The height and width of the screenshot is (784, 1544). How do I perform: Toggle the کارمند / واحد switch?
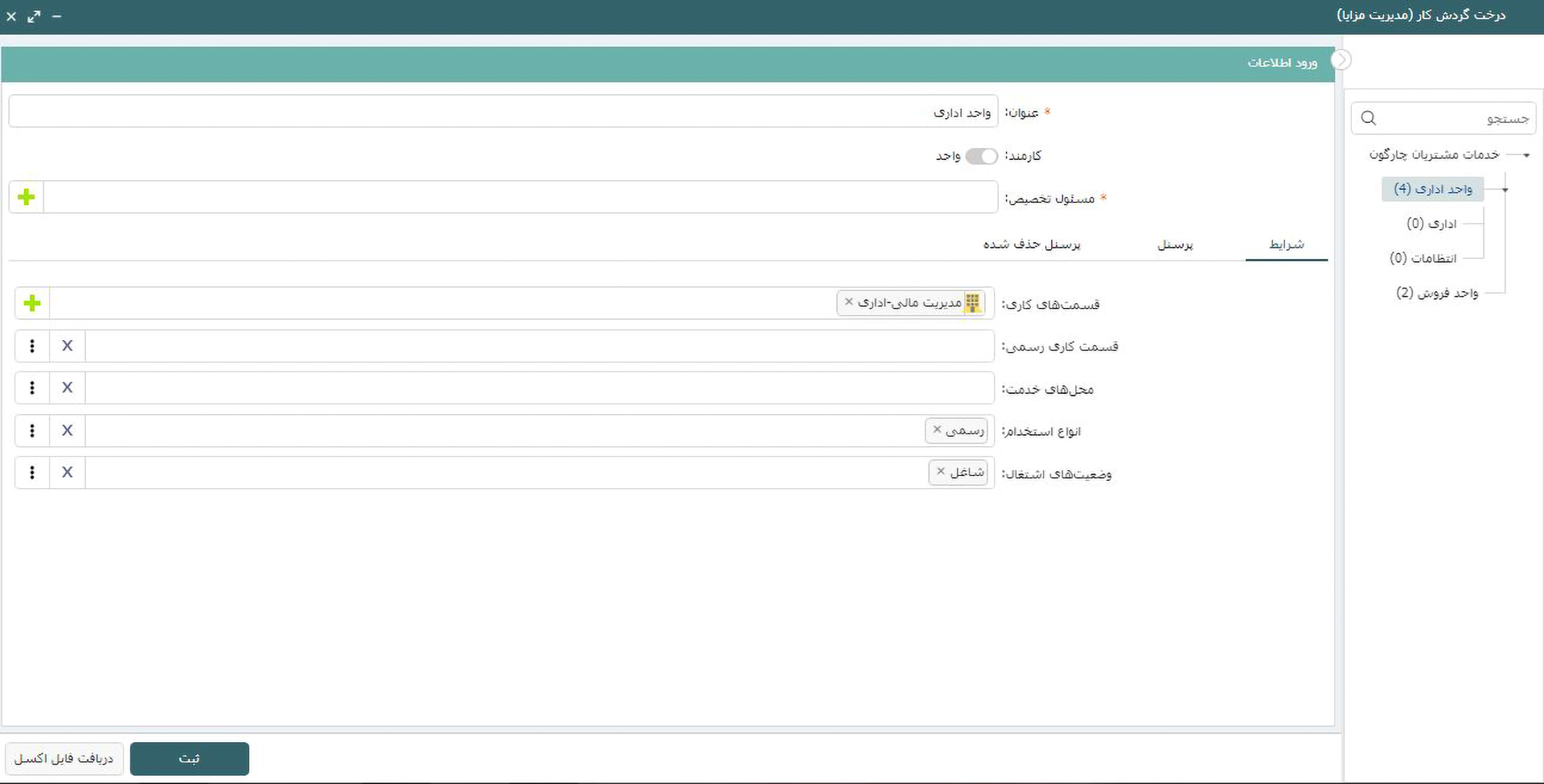coord(981,156)
